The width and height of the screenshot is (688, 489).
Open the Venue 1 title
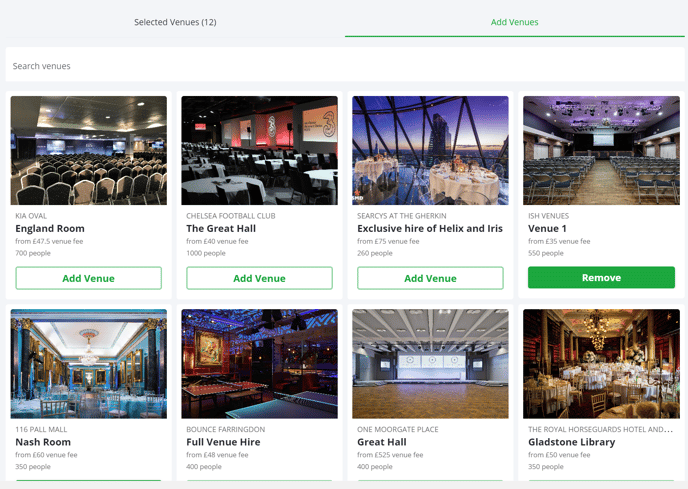click(x=547, y=228)
